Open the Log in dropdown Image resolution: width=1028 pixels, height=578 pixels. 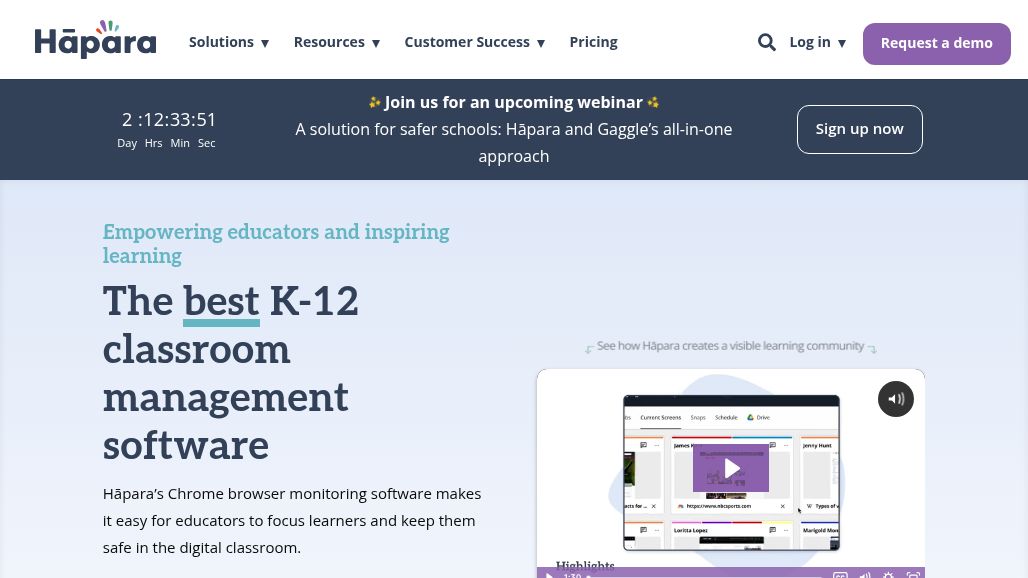click(818, 43)
